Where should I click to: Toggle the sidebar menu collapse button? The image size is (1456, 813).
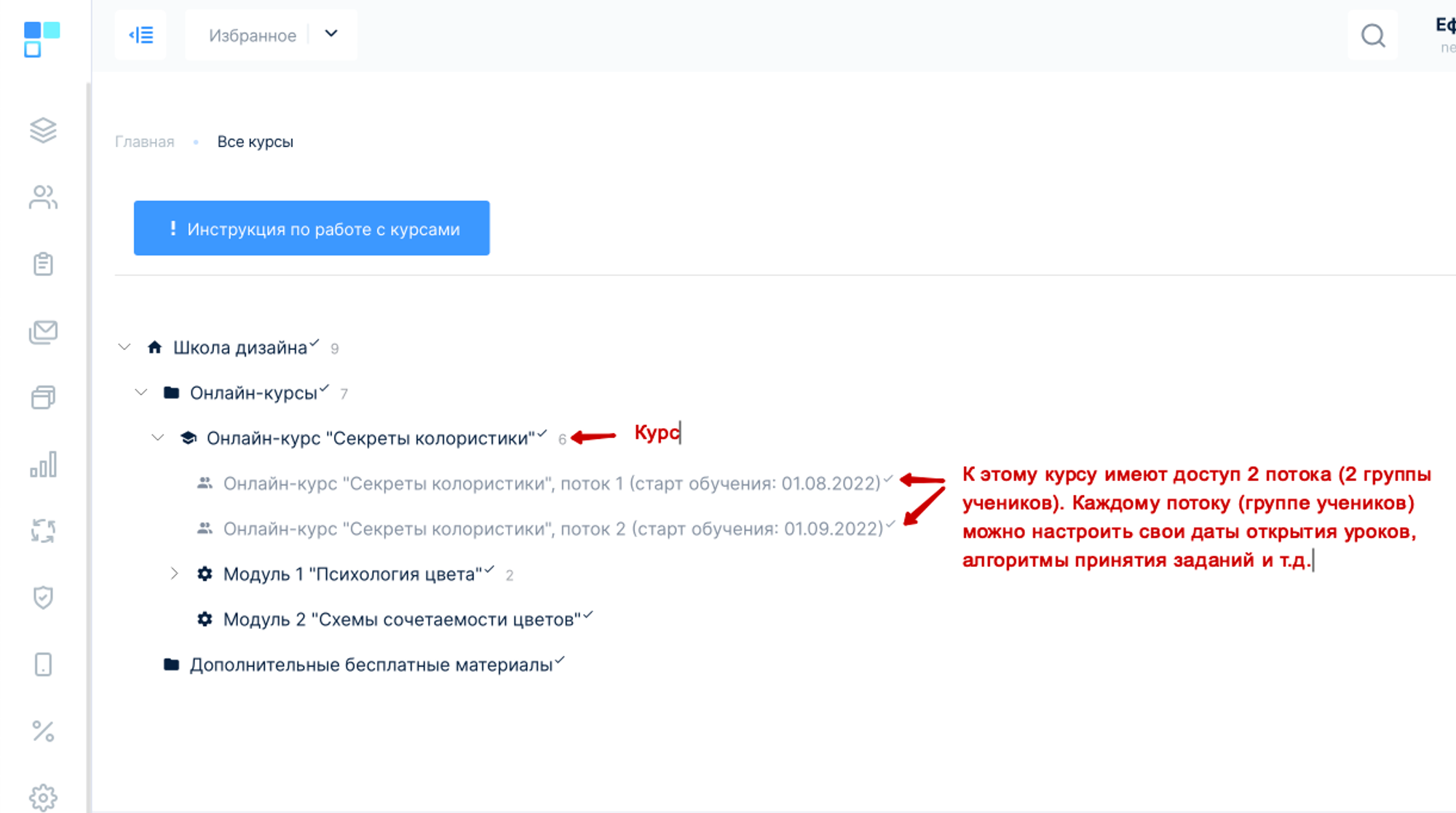tap(141, 35)
